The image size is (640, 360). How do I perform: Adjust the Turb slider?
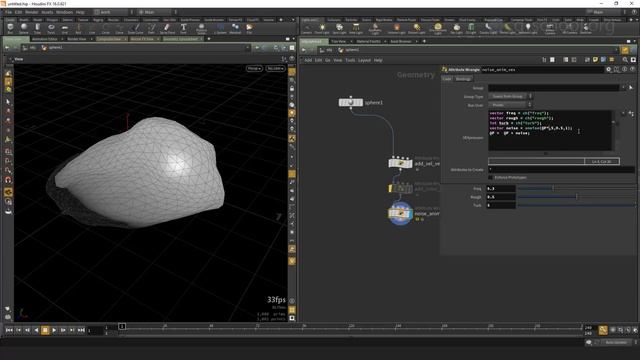(x=577, y=205)
